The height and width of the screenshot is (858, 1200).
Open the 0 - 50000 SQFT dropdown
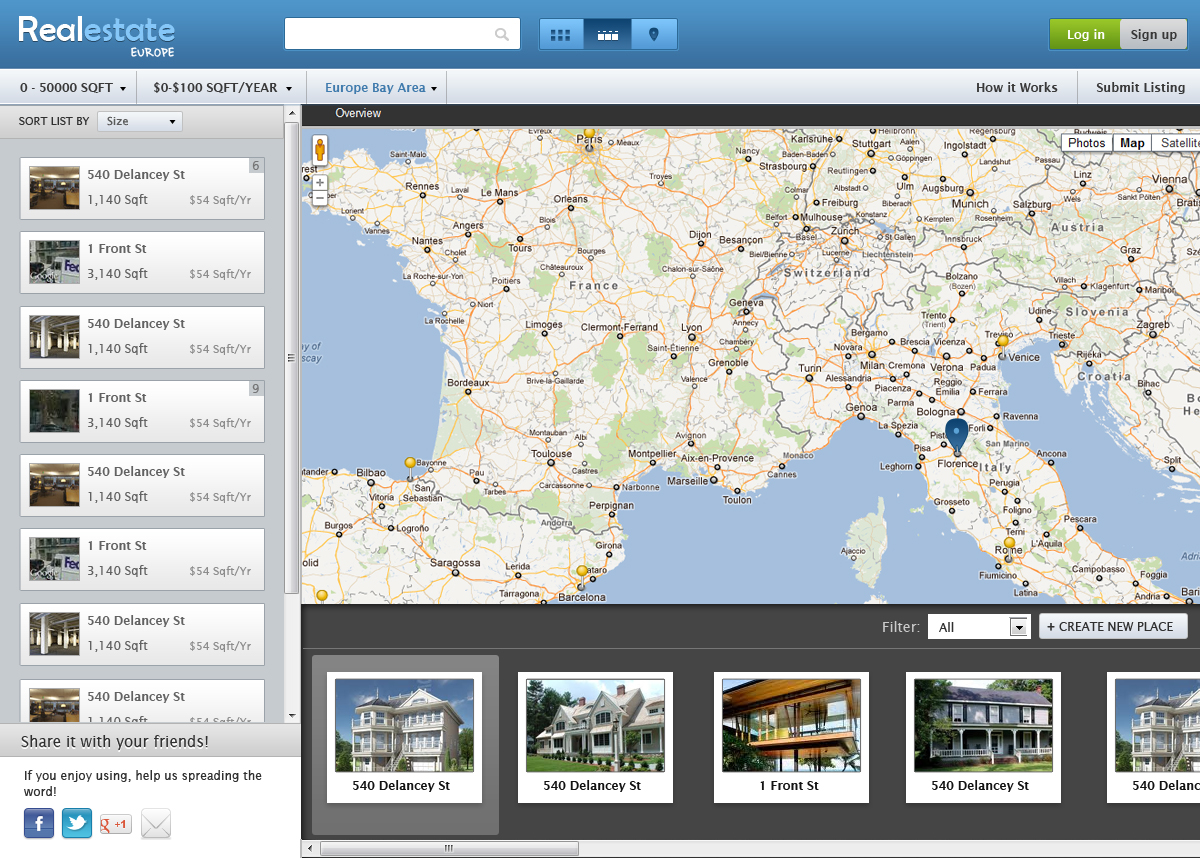coord(72,88)
